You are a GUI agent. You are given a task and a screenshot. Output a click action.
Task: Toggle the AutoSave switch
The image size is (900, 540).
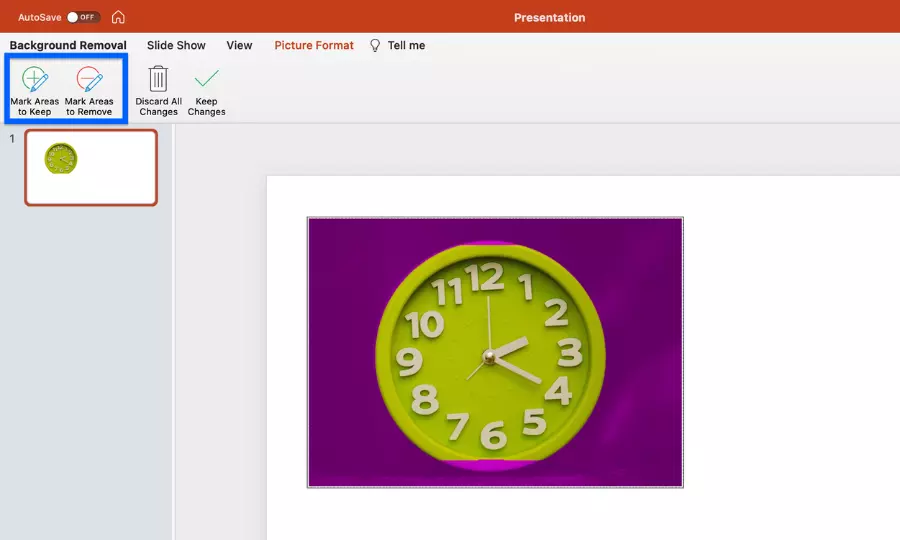click(x=83, y=17)
